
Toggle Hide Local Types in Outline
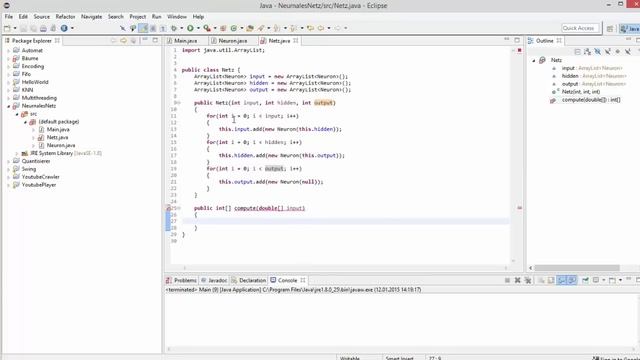point(628,51)
